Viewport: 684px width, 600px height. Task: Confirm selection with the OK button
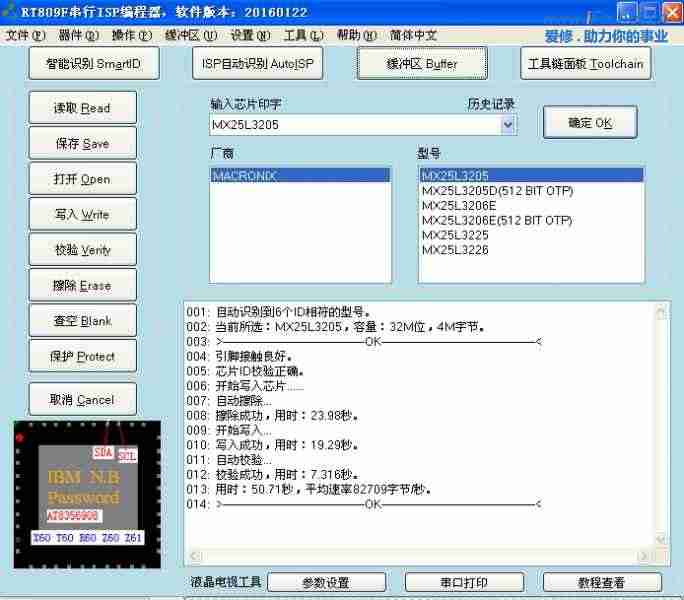(590, 123)
